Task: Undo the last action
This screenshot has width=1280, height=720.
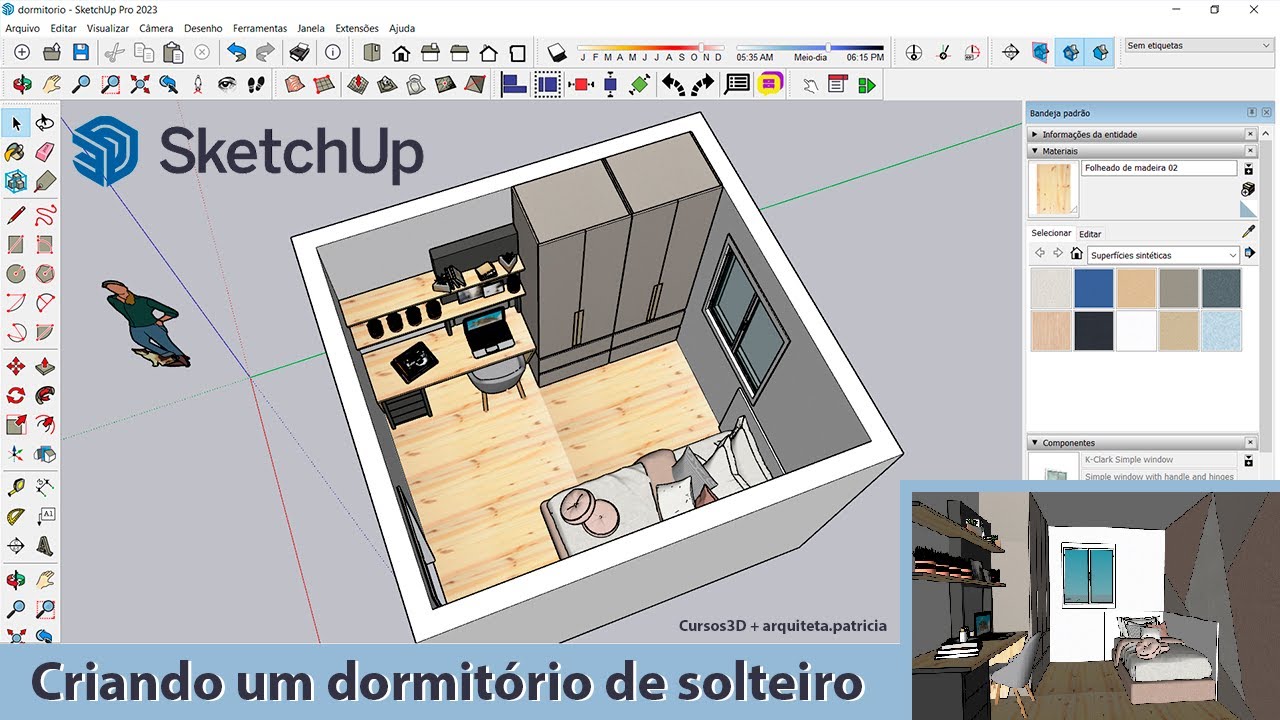Action: point(236,53)
